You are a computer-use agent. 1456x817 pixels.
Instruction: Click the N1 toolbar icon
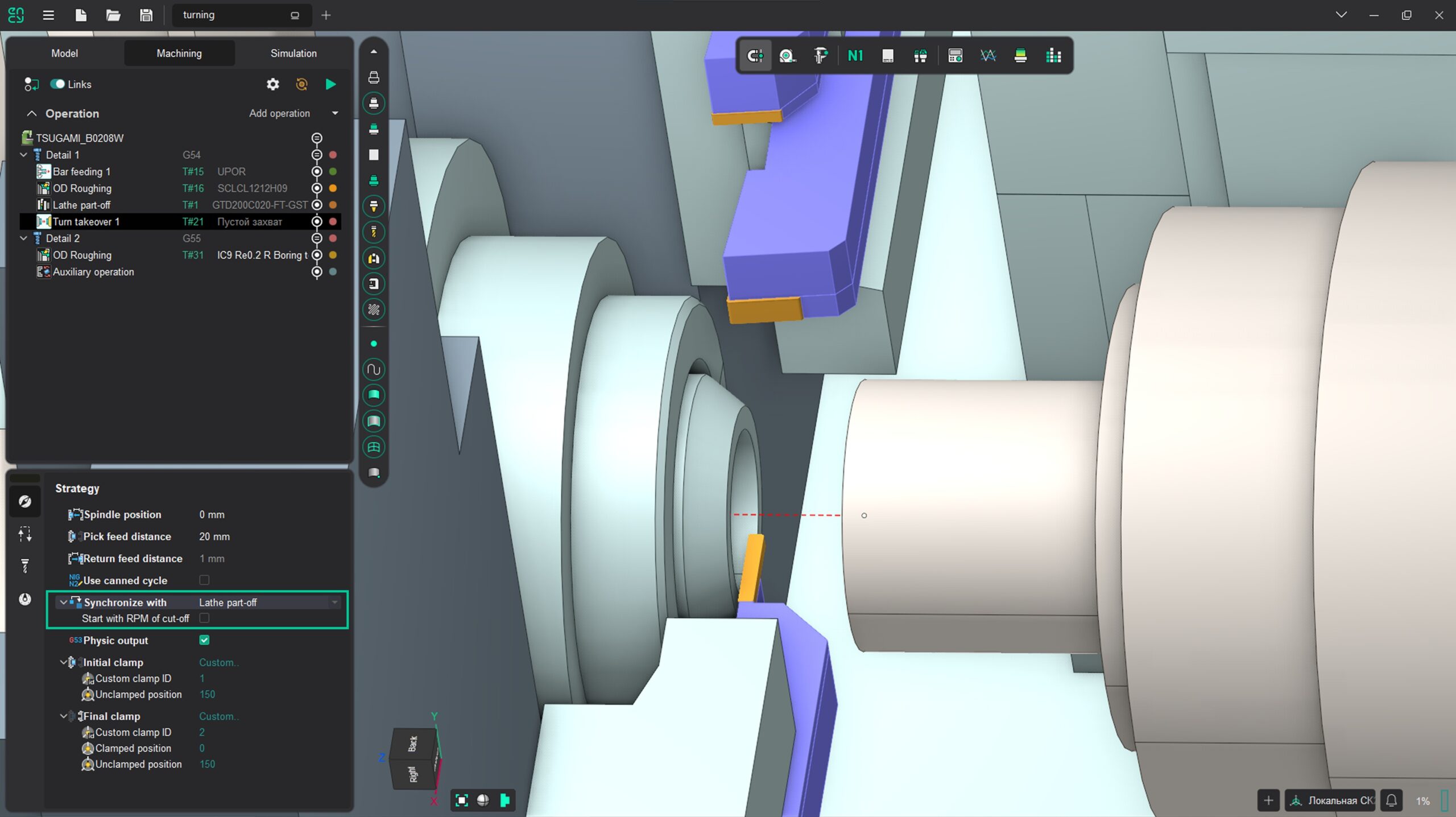click(x=855, y=56)
